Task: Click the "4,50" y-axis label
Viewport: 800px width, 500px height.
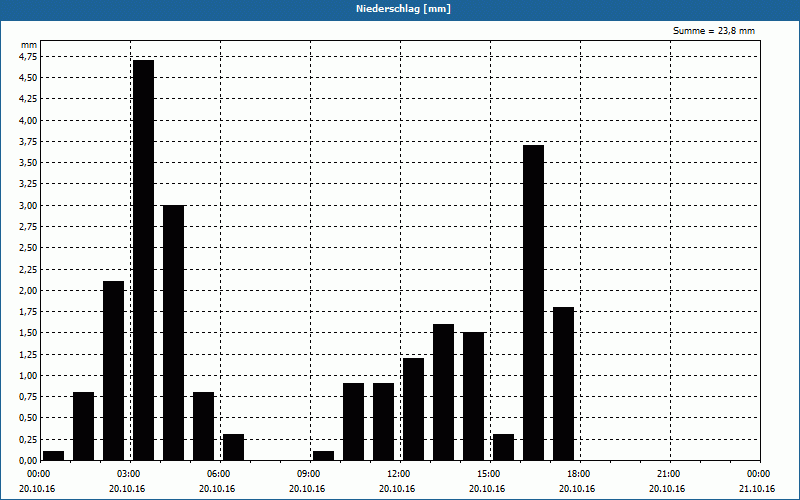Action: click(x=28, y=78)
